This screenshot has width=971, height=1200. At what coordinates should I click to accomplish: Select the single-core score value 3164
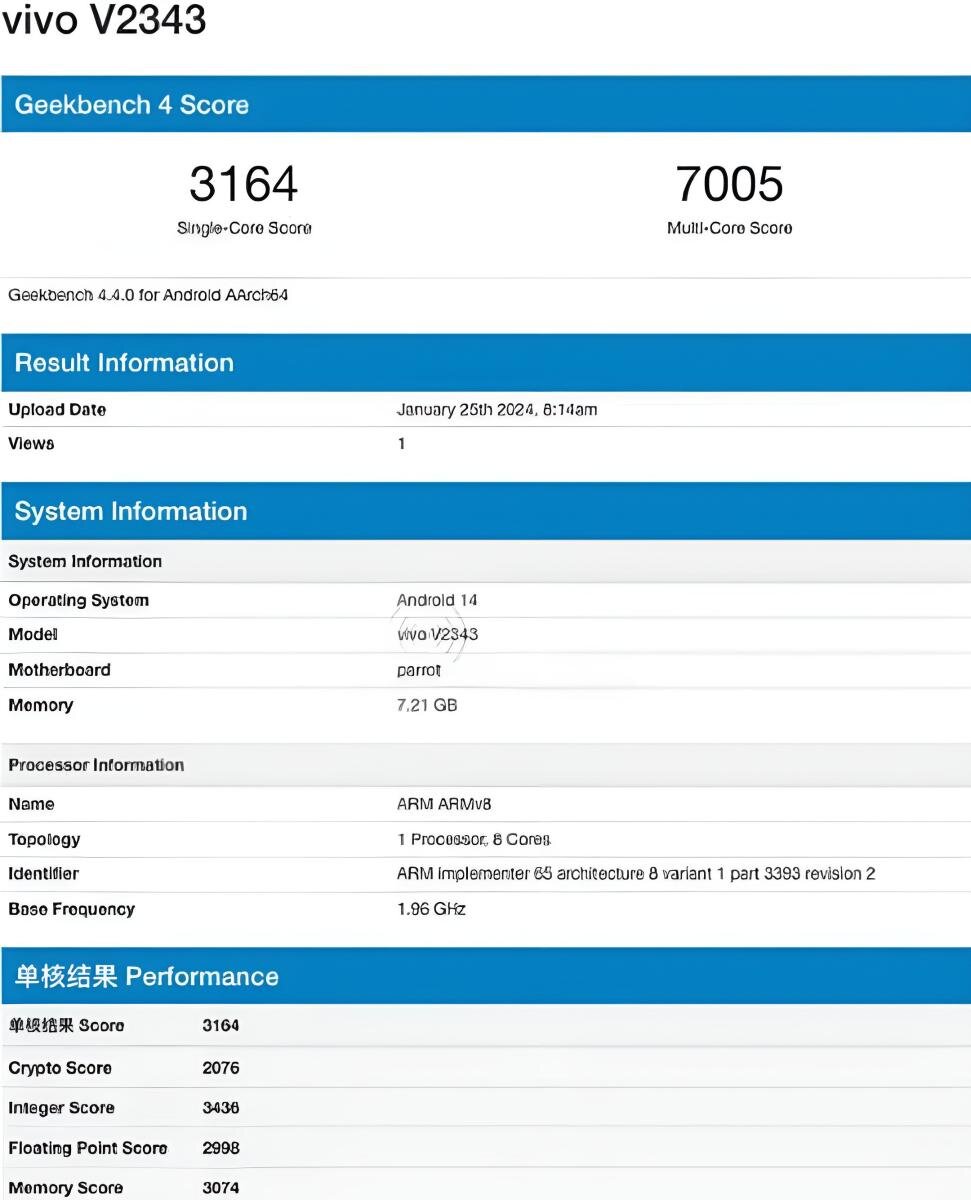click(x=244, y=184)
